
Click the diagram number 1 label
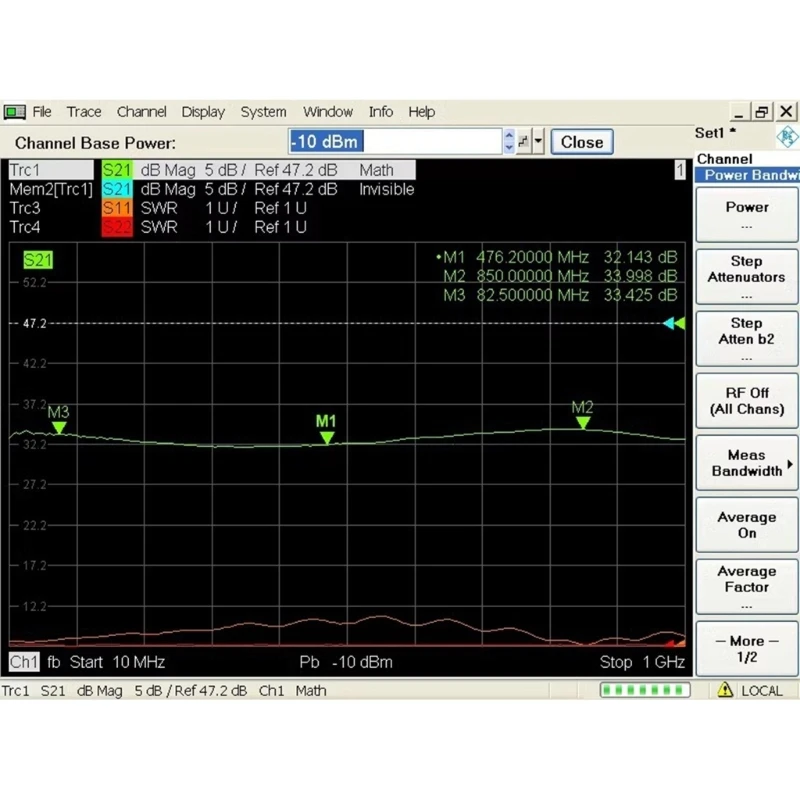[680, 170]
